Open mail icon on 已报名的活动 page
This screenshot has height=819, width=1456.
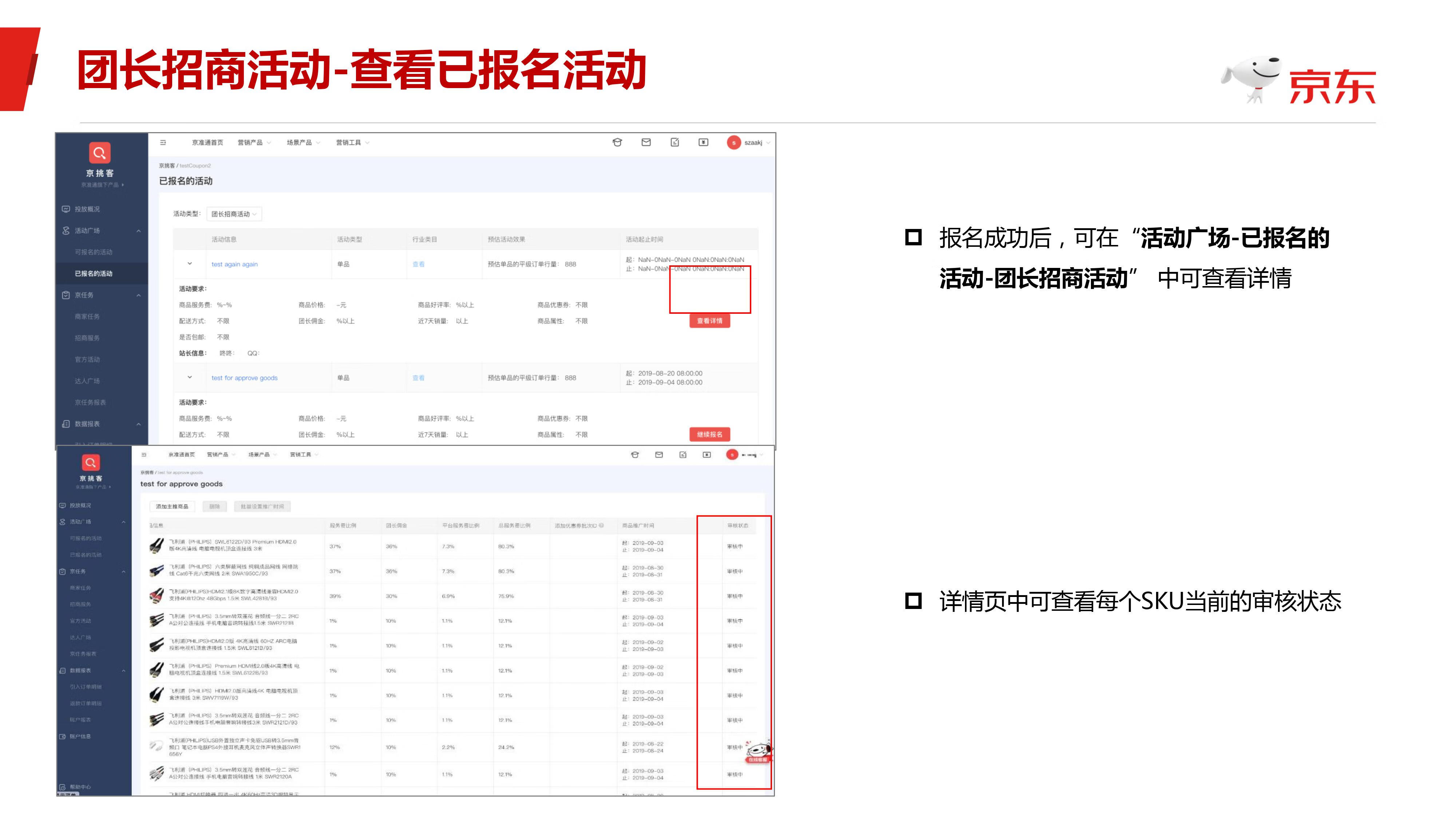pos(646,142)
